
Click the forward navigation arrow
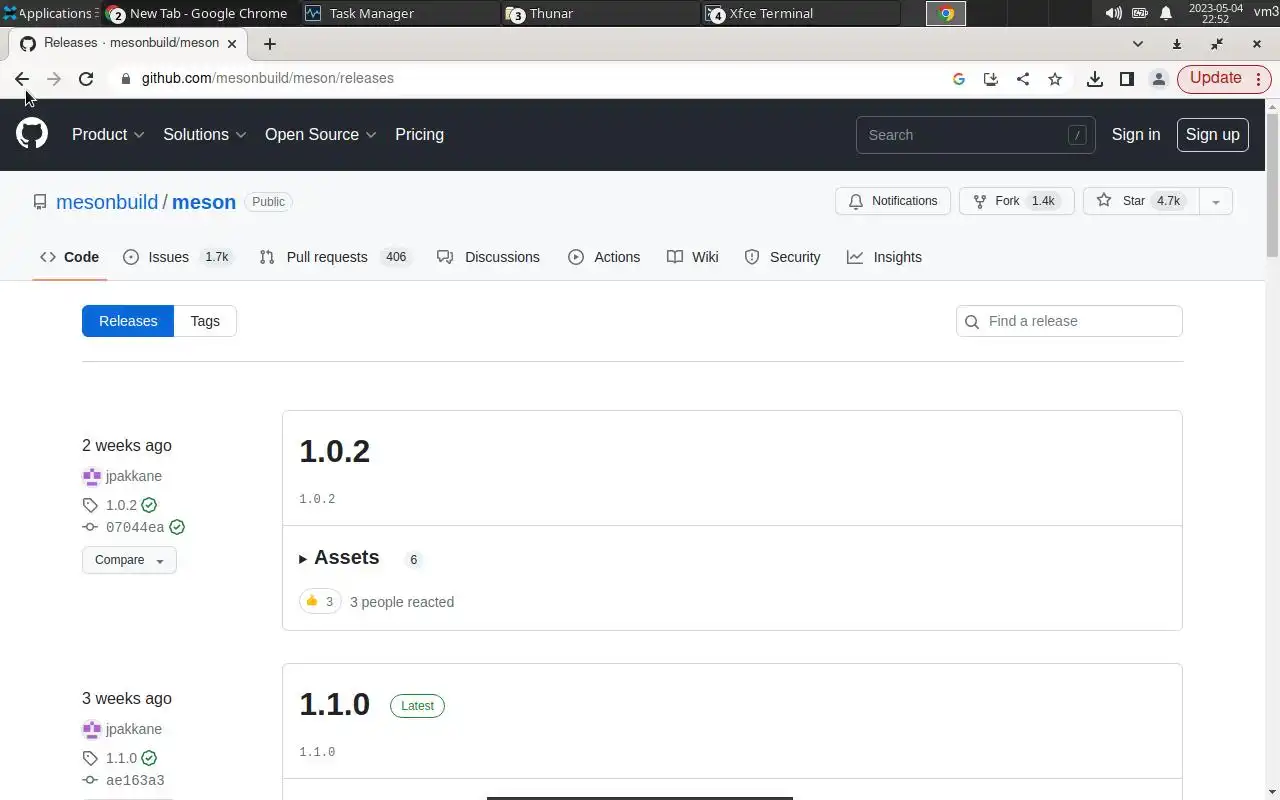pos(54,78)
